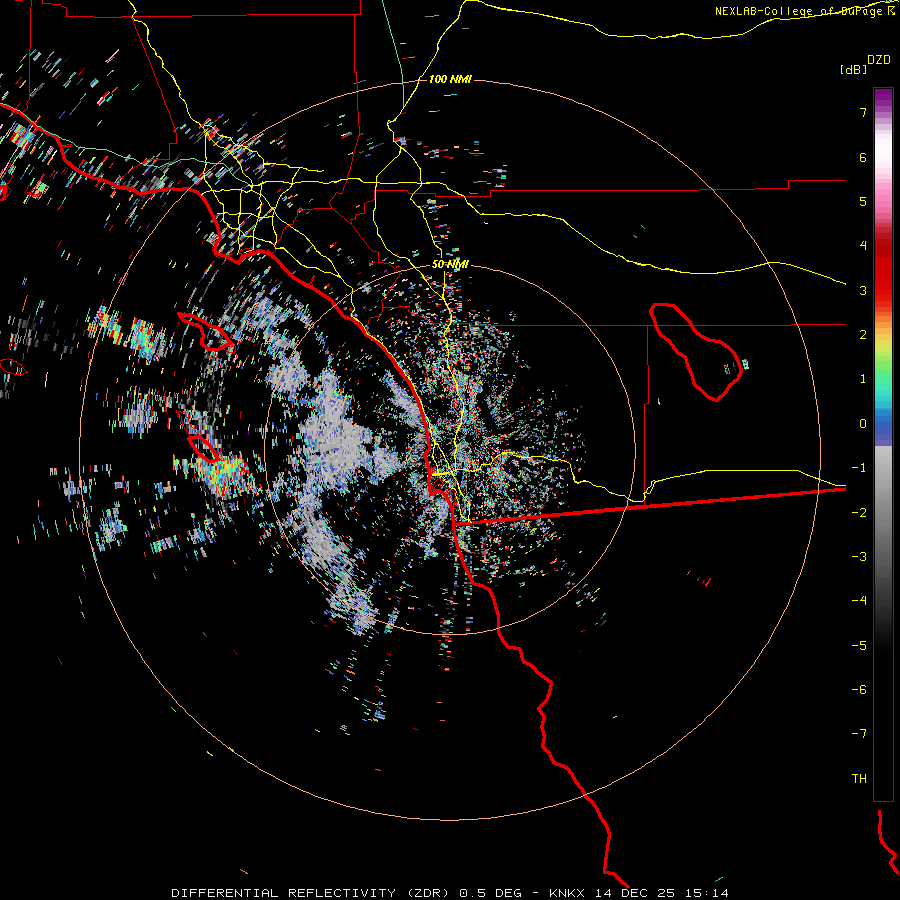Click the 1 value on color scale
The image size is (900, 900).
coord(863,379)
